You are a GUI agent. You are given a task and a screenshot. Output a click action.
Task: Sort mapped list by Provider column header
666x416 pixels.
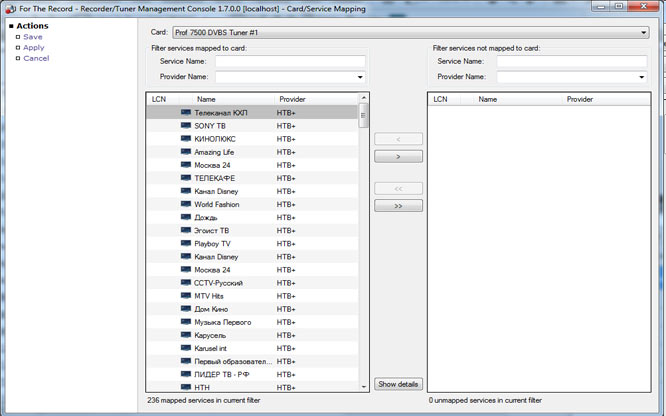[293, 99]
